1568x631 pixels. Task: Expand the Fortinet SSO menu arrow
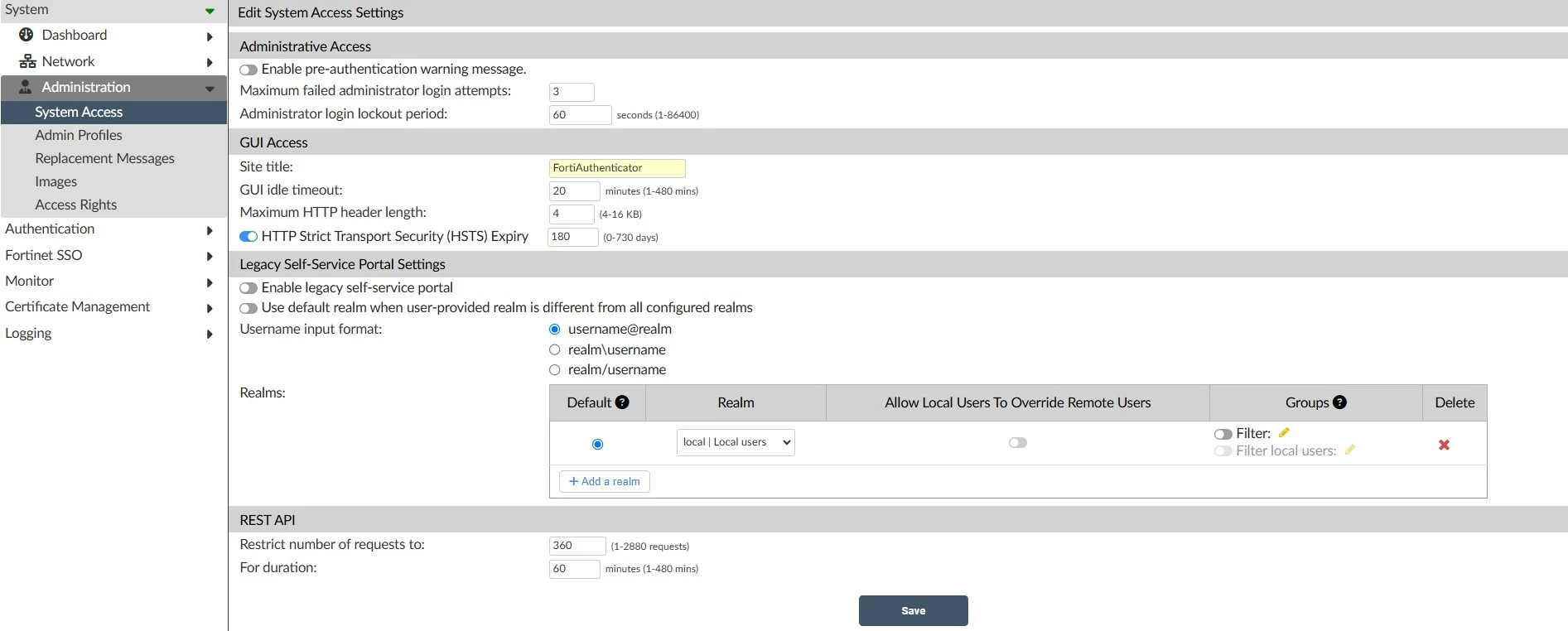tap(210, 257)
